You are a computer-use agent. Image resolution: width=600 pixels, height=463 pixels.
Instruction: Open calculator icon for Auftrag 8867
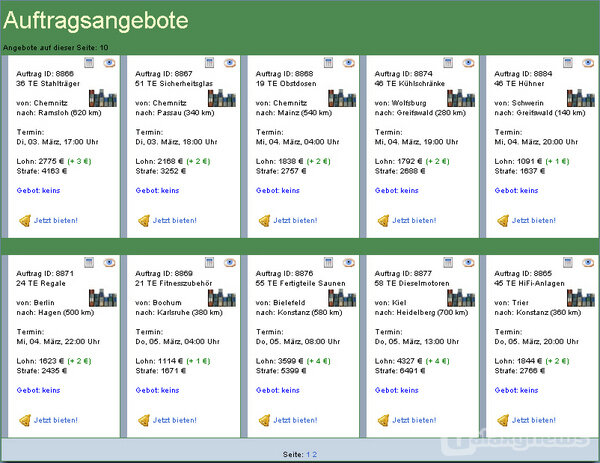[209, 63]
